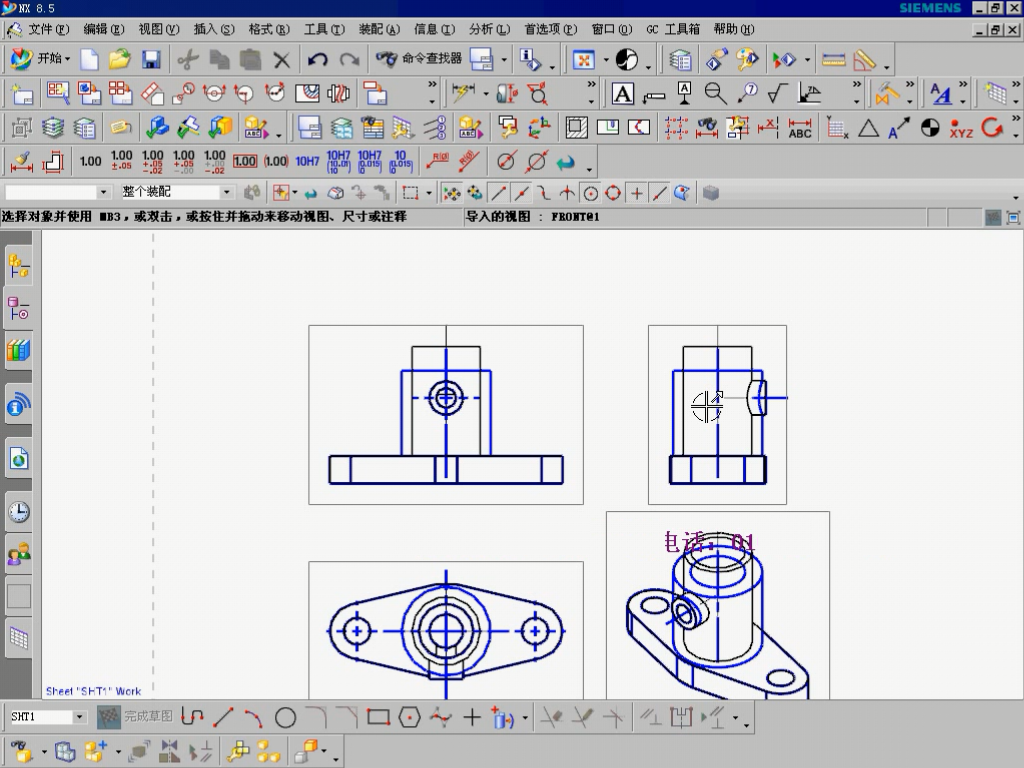The image size is (1024, 768).
Task: Select the 1.00 nominal dimension style
Action: [x=90, y=161]
